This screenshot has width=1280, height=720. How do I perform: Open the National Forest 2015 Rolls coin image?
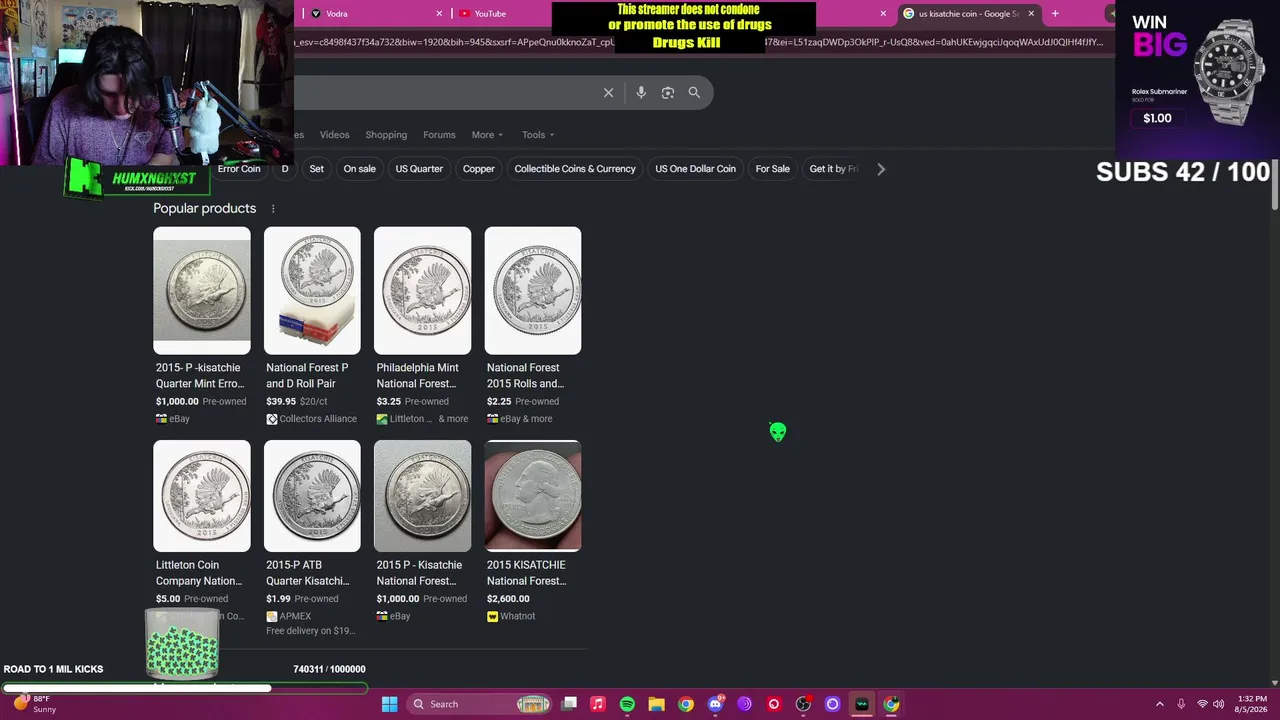point(533,291)
